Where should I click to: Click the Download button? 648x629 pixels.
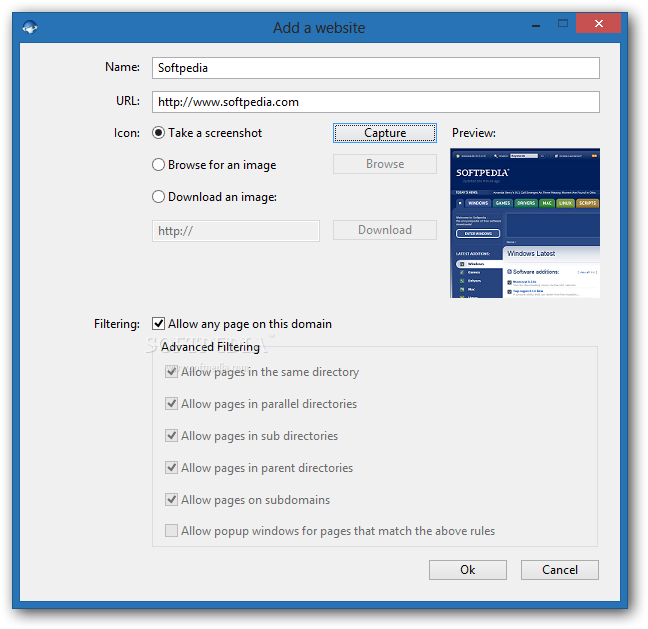point(385,230)
